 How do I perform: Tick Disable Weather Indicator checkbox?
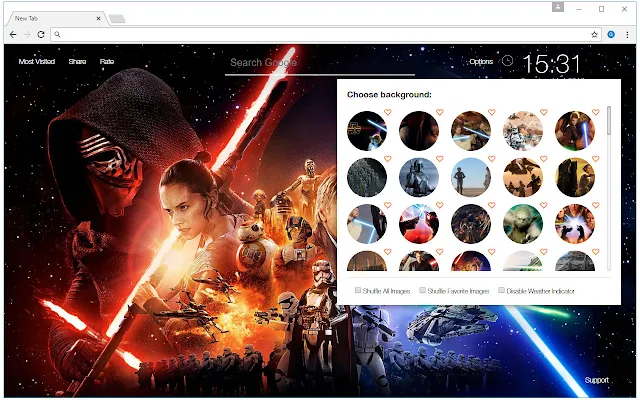tap(501, 290)
